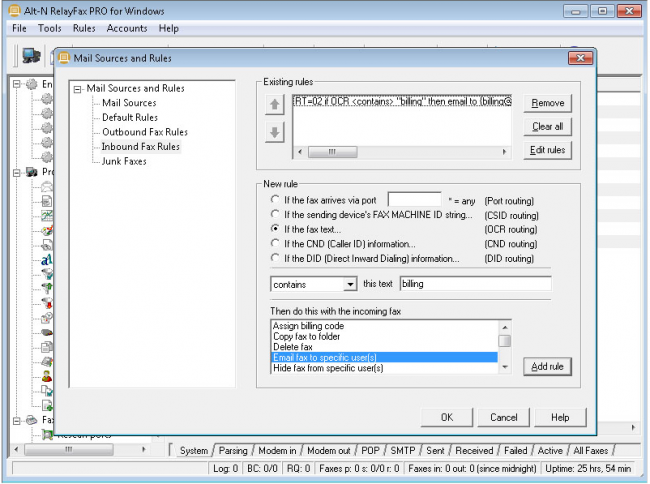The height and width of the screenshot is (484, 650).
Task: Switch to the Modem in tab
Action: (277, 450)
